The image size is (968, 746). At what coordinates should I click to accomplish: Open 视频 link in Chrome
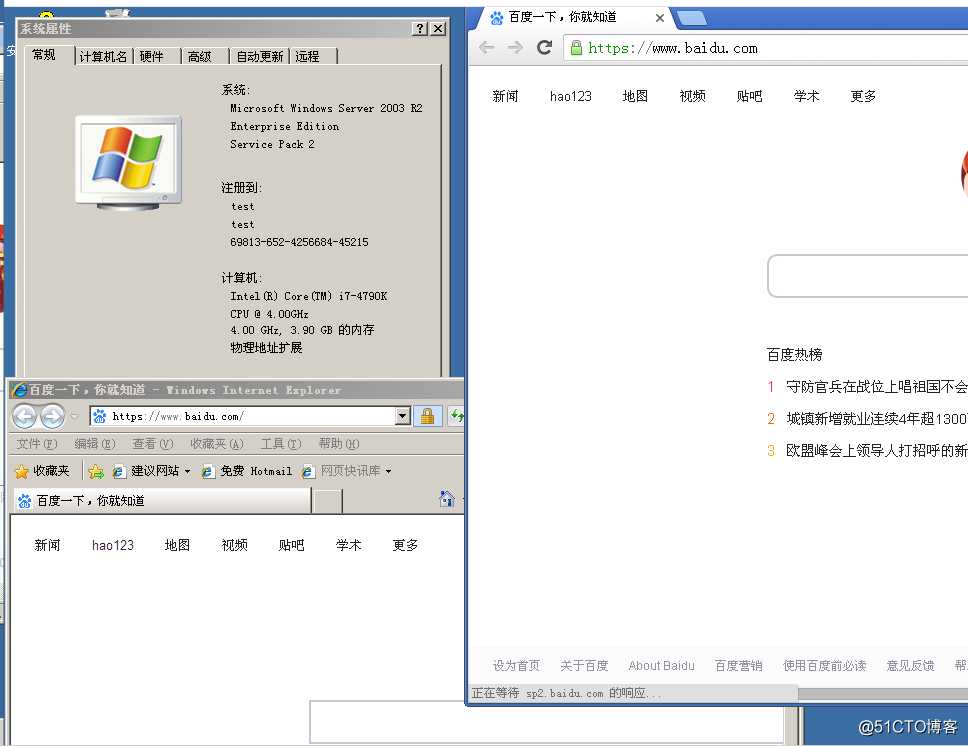692,96
